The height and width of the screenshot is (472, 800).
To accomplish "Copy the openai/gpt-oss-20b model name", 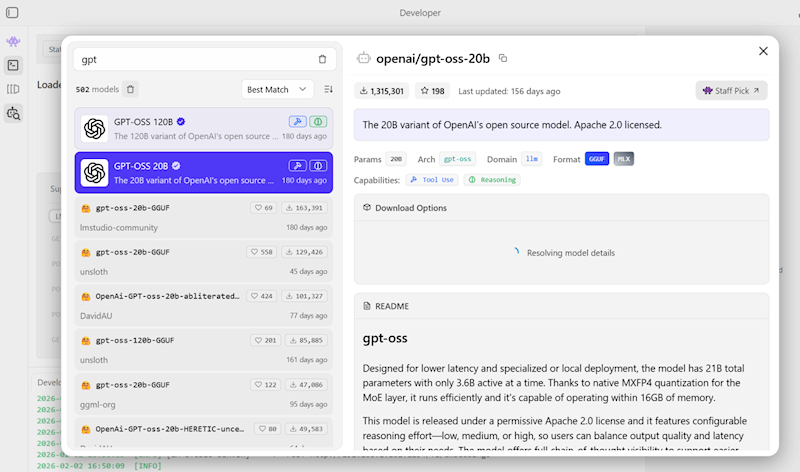I will tap(503, 59).
